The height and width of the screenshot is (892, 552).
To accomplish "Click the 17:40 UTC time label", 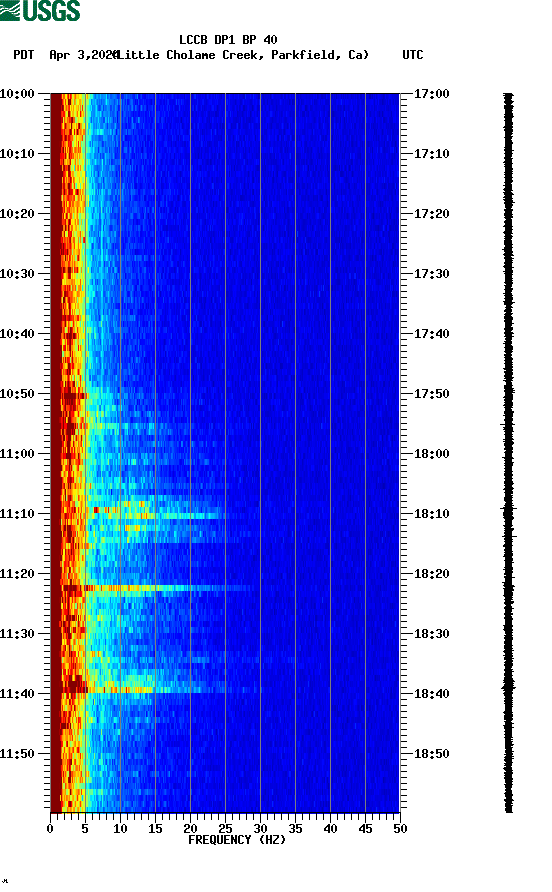I will click(x=431, y=334).
